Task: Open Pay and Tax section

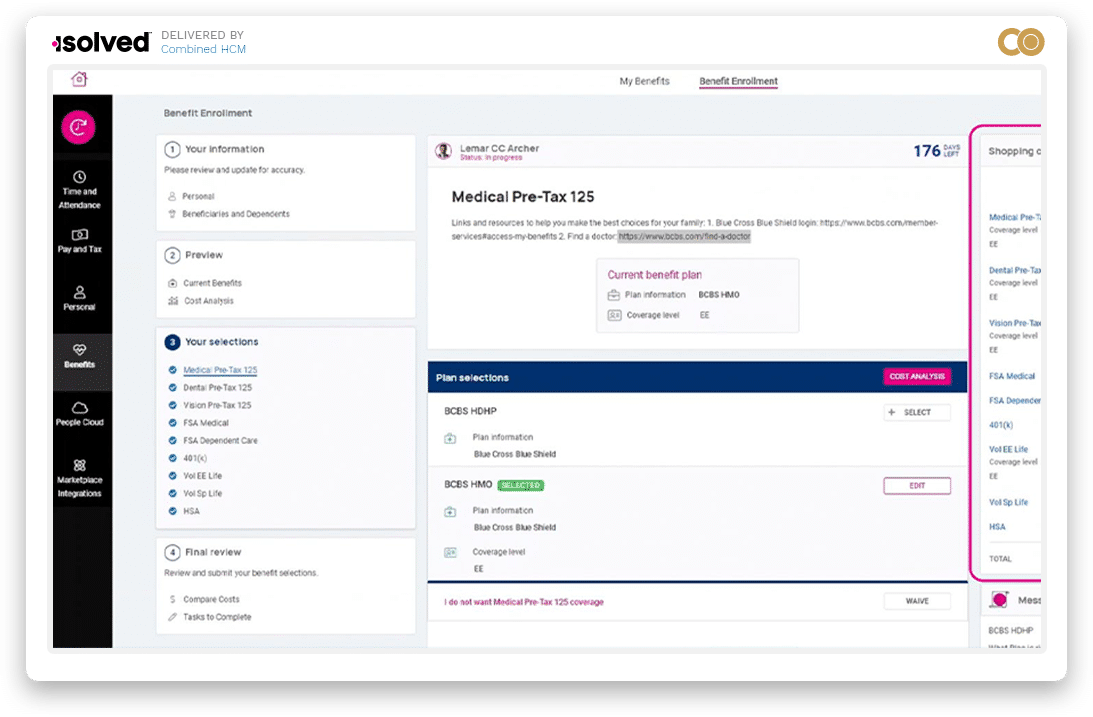Action: click(79, 241)
